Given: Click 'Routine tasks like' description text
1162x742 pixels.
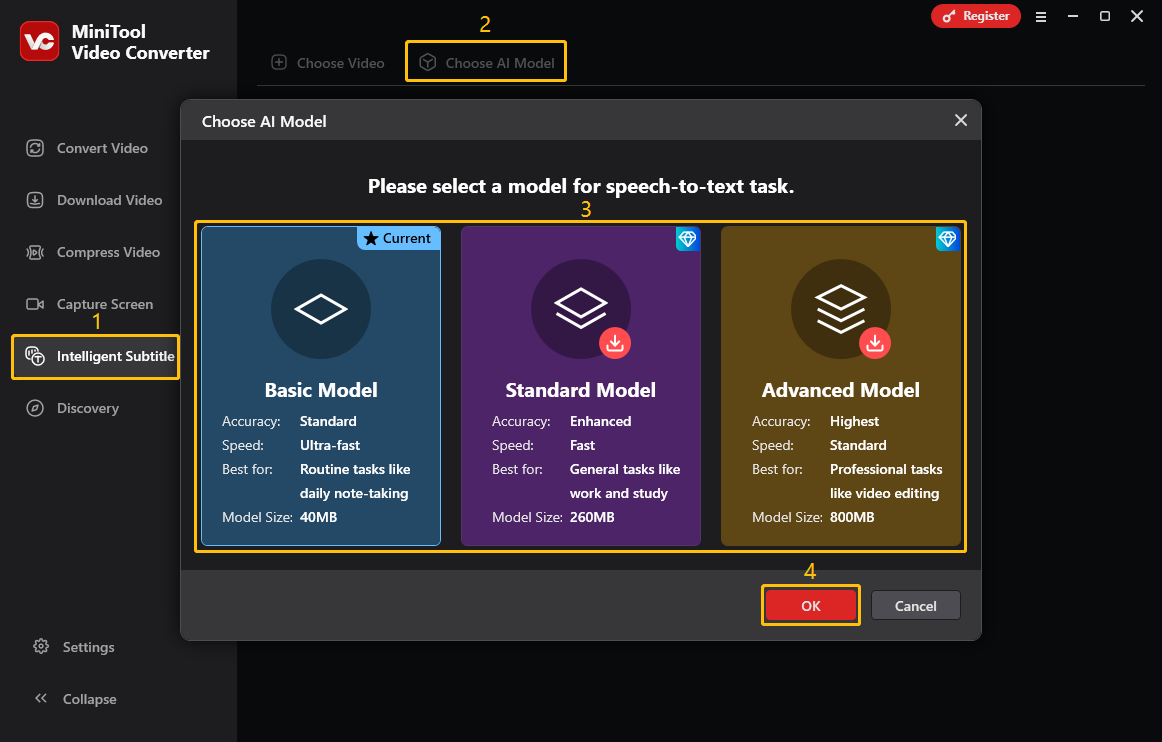Looking at the screenshot, I should (355, 469).
